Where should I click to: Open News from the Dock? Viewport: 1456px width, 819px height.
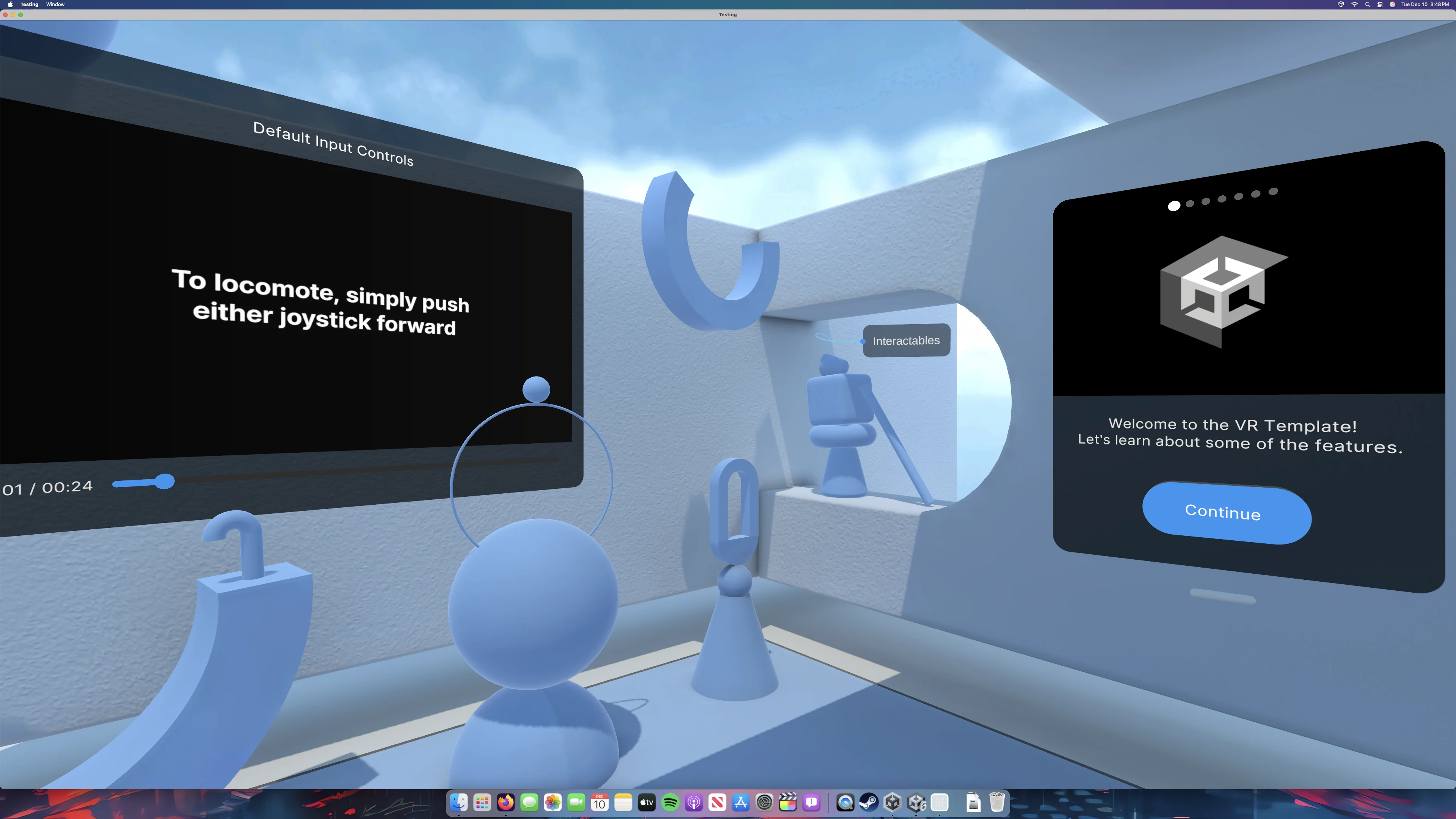pyautogui.click(x=717, y=802)
